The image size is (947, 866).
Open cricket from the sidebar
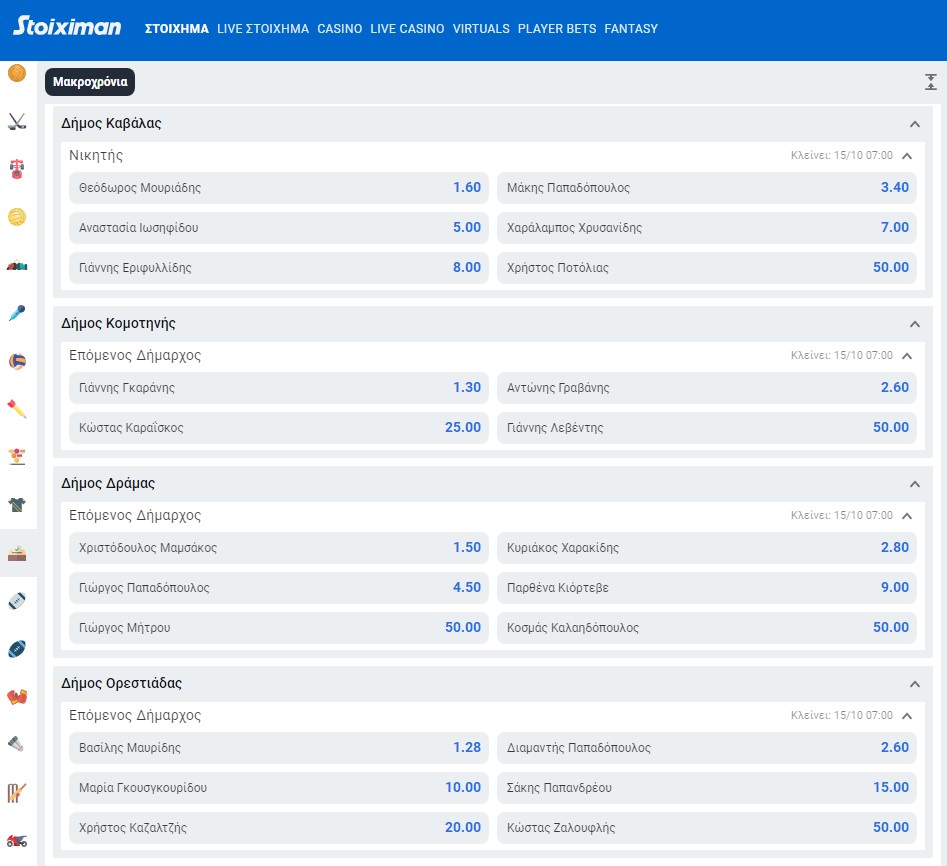(x=17, y=792)
